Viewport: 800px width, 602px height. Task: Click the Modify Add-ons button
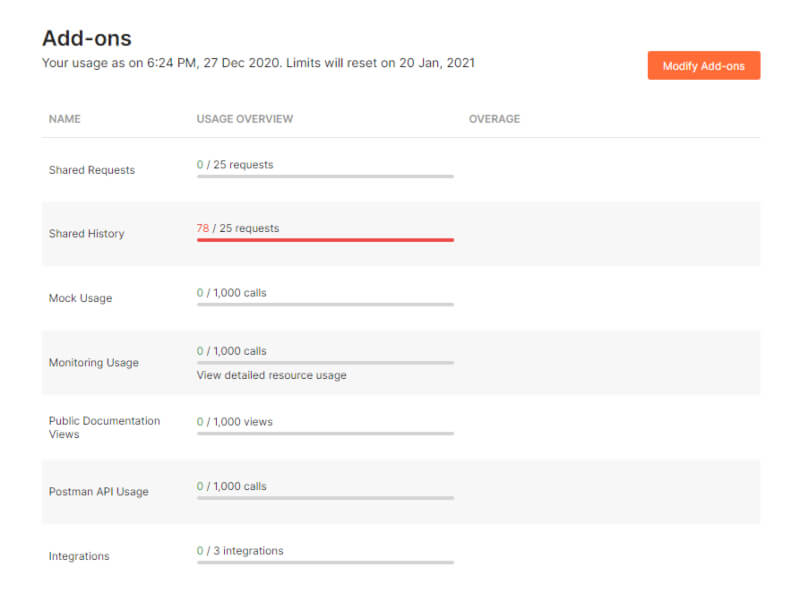[x=704, y=65]
